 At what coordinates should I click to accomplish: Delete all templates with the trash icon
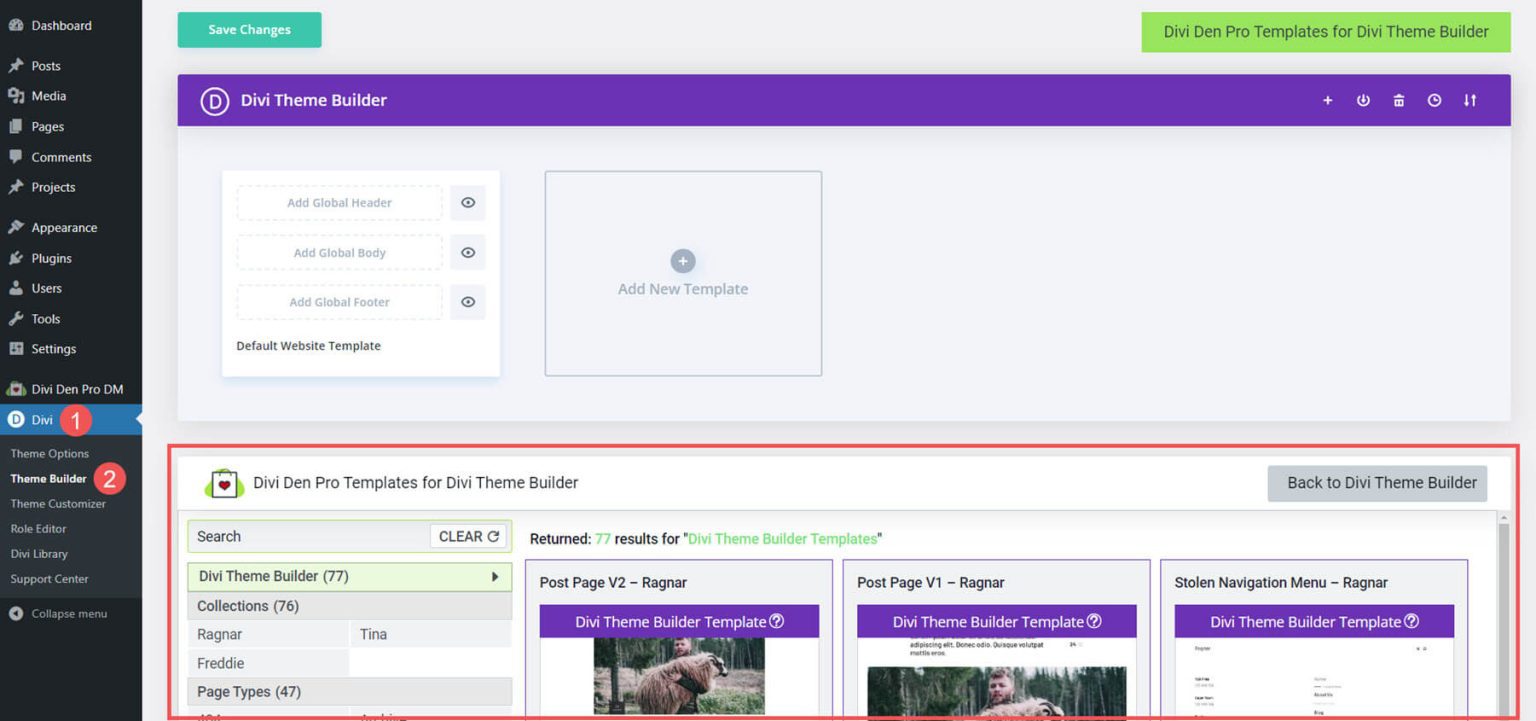pos(1398,100)
